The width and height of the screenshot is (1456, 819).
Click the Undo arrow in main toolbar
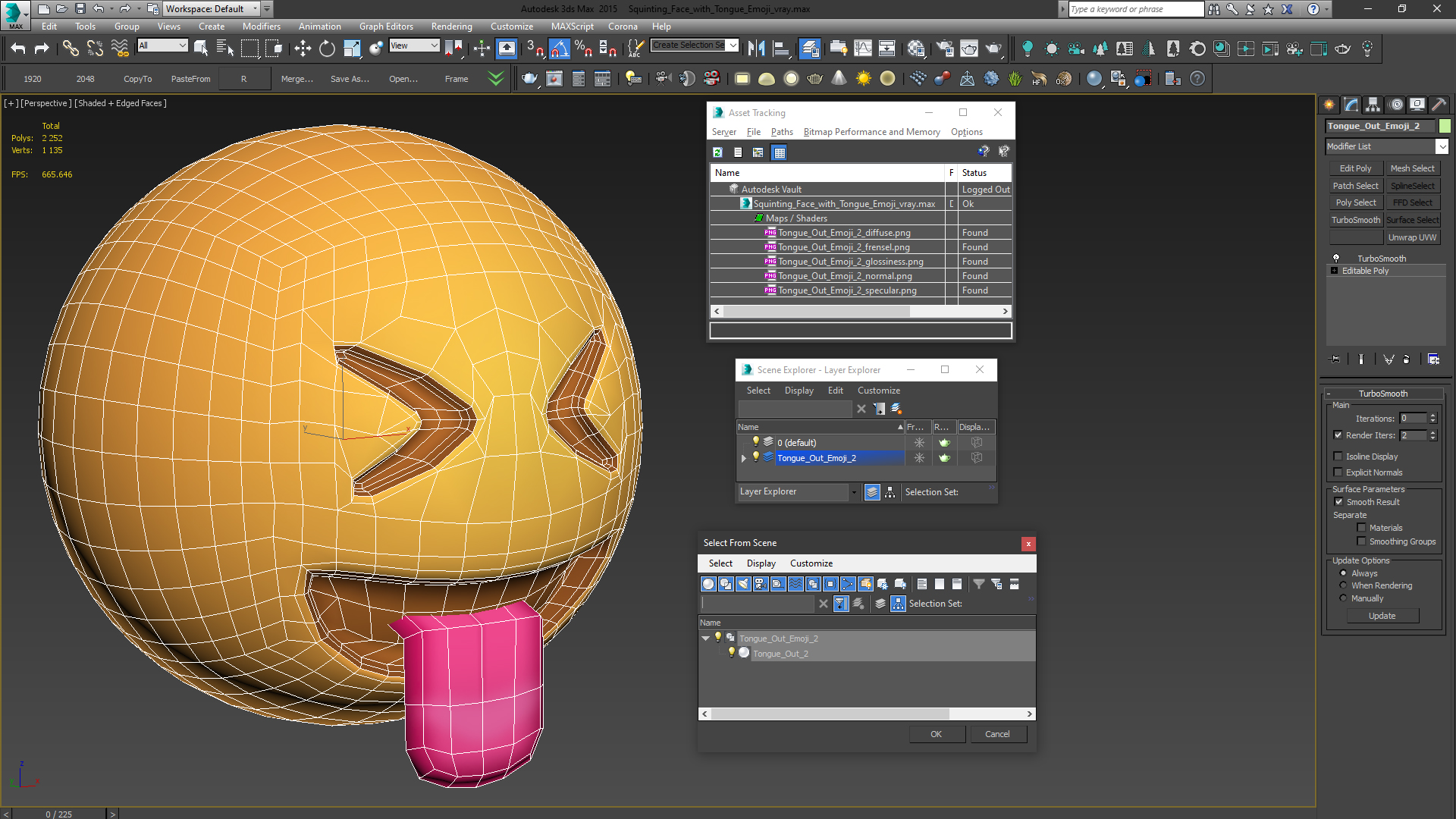click(18, 49)
